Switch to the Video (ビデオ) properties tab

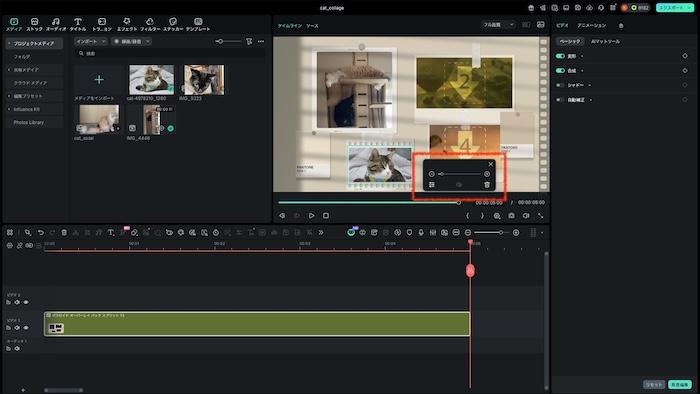tap(562, 25)
